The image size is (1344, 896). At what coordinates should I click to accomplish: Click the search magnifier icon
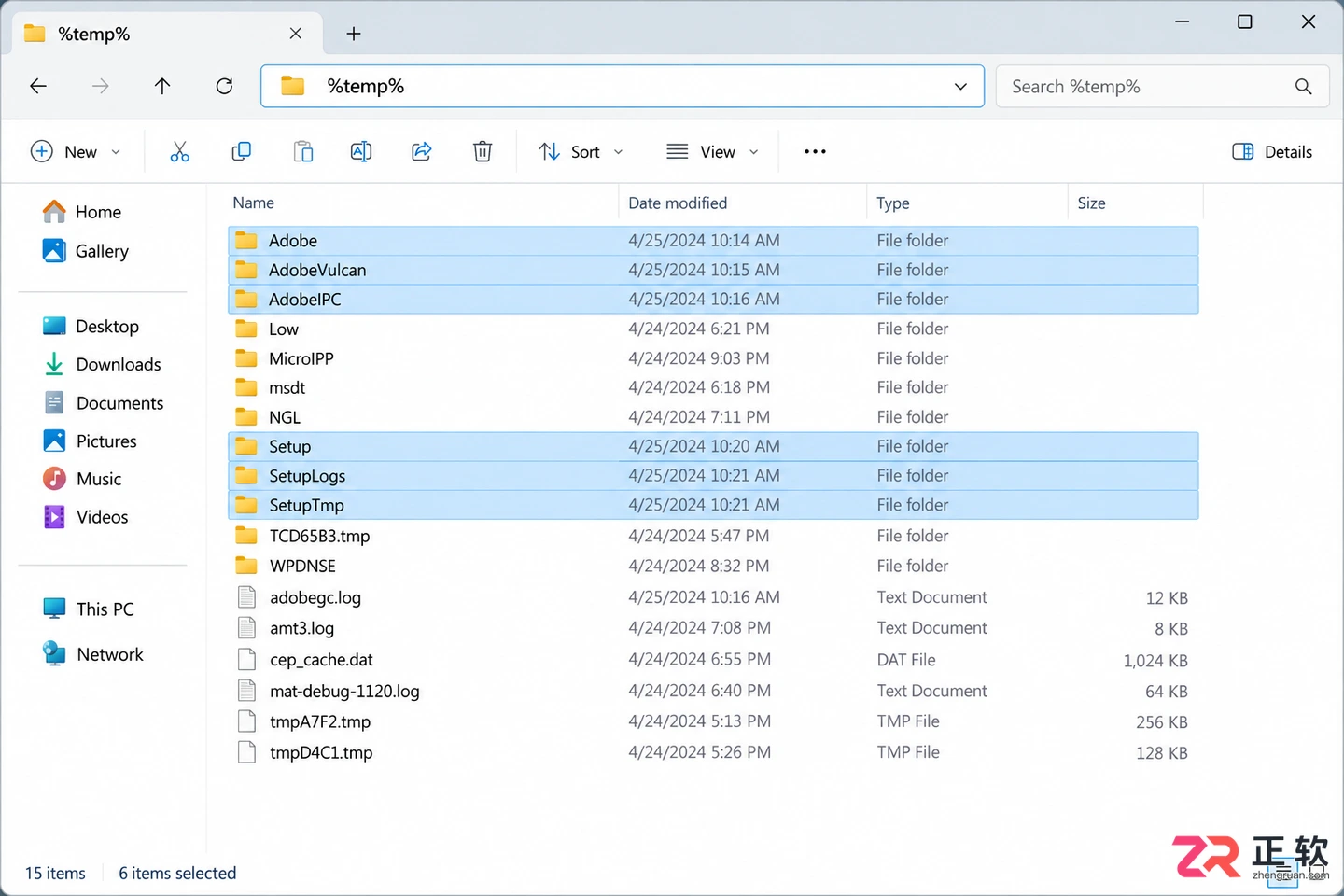pyautogui.click(x=1304, y=87)
